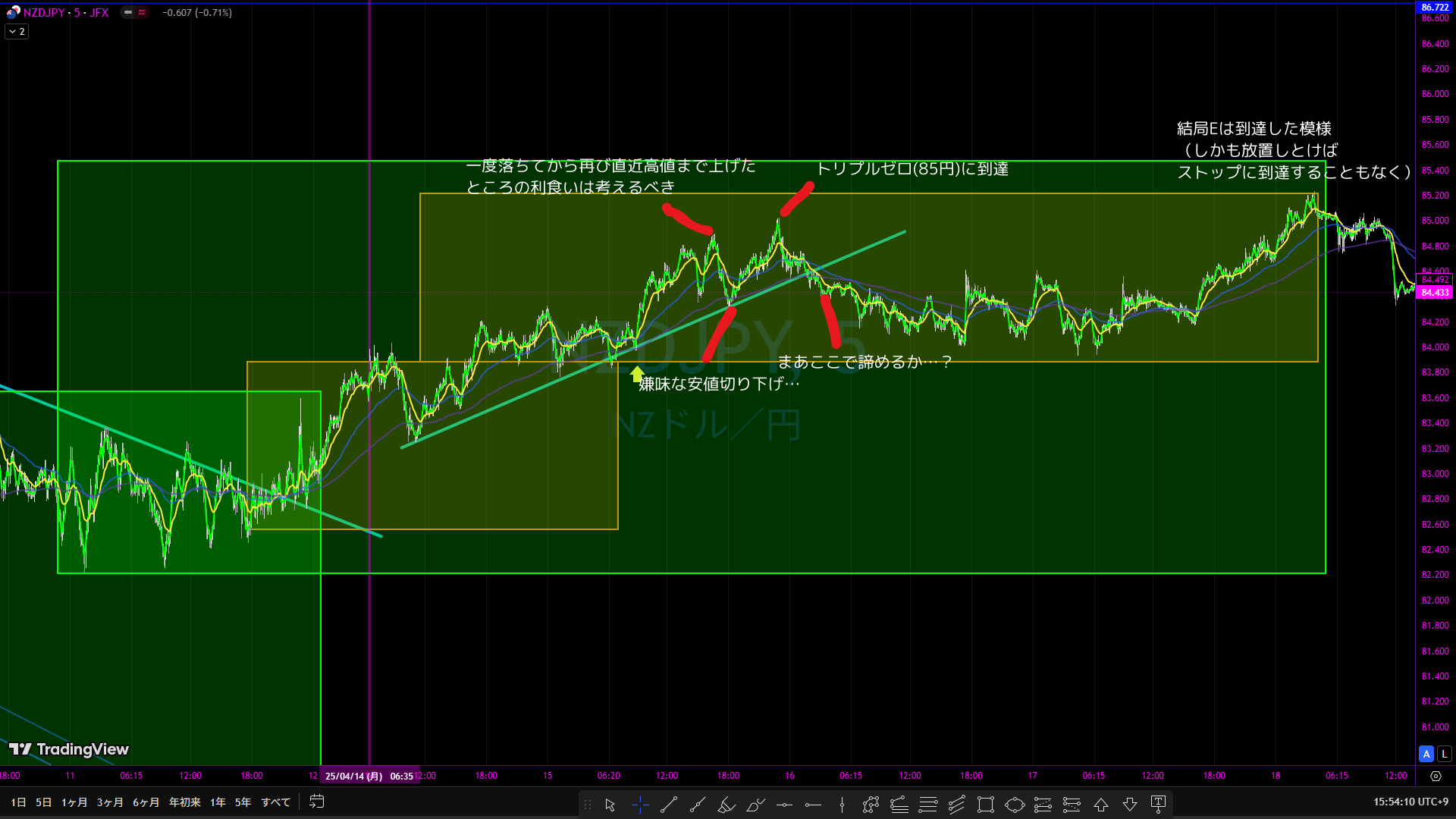
Task: Select the highlighter drawing tool
Action: pos(726,805)
